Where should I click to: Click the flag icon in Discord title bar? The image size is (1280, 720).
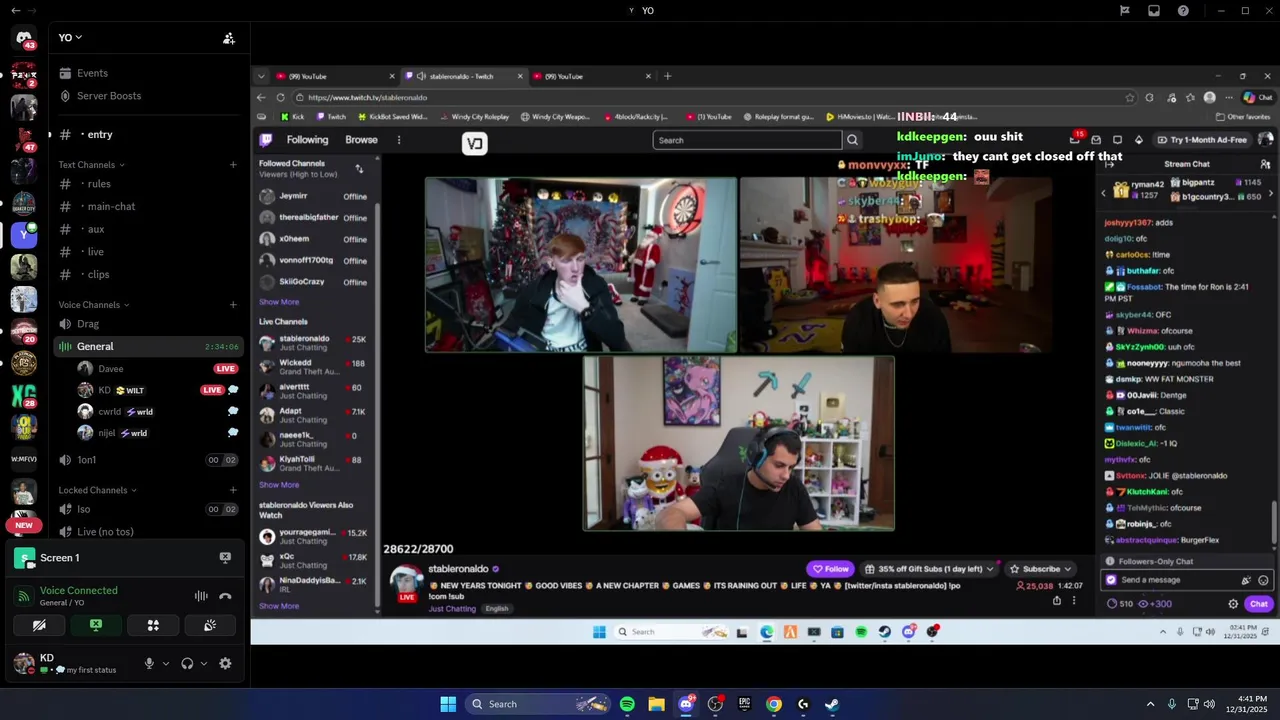click(1125, 10)
